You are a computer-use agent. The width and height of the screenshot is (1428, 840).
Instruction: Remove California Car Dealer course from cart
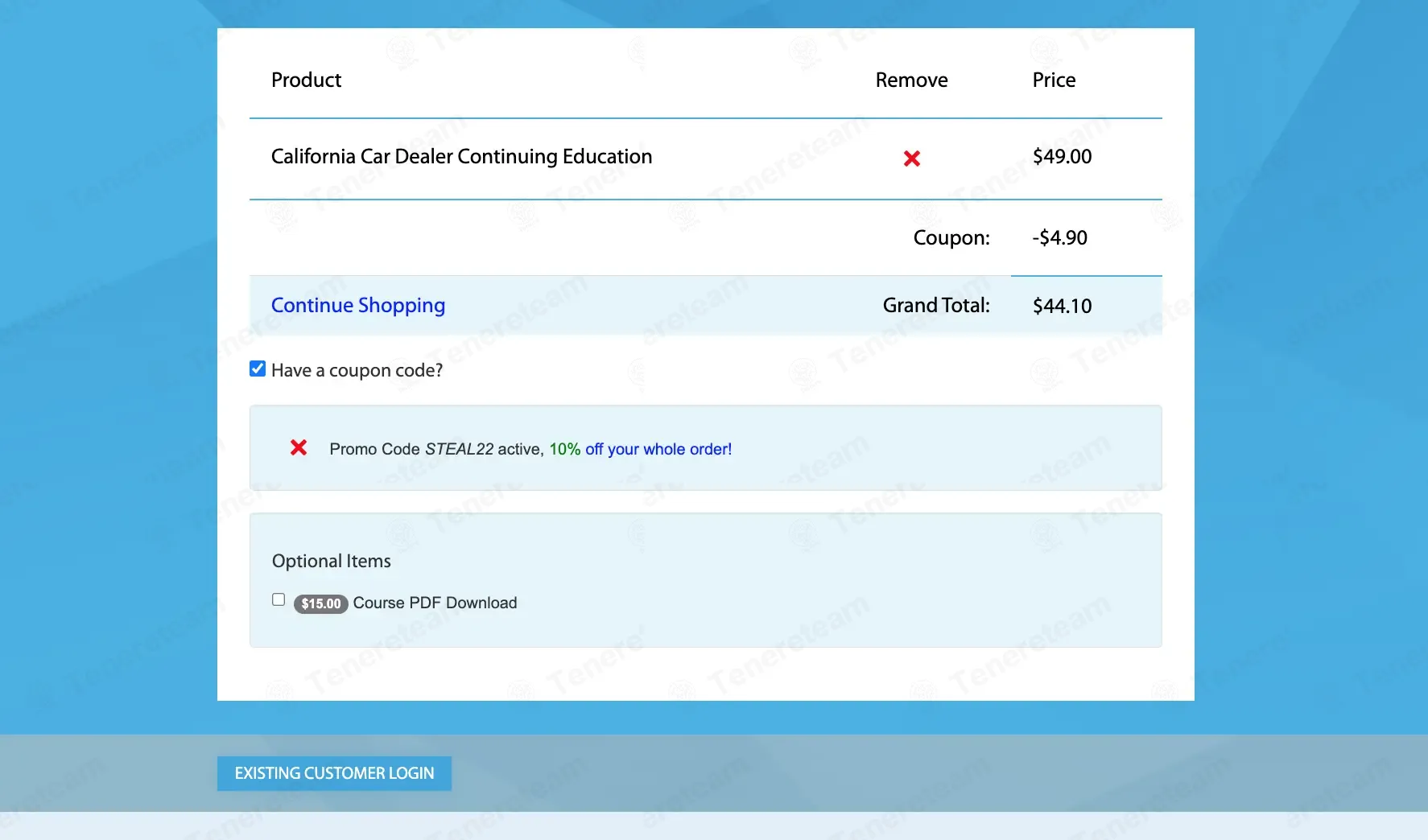[911, 159]
